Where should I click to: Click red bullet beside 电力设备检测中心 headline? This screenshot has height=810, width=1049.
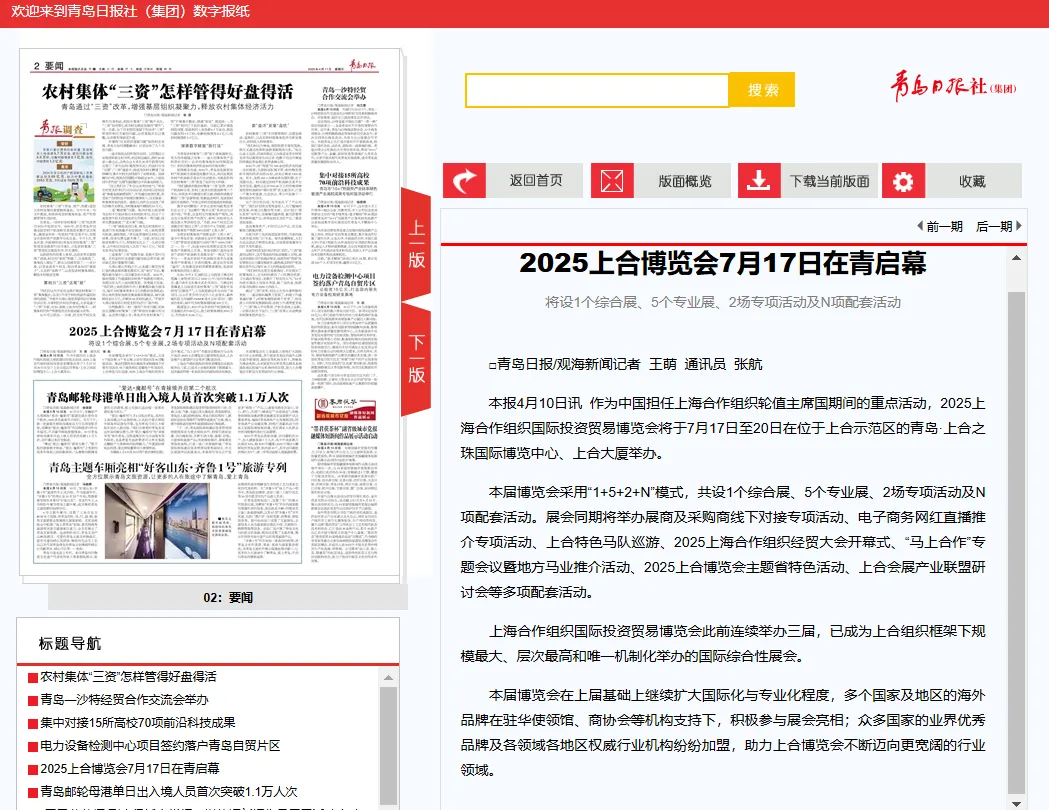[x=33, y=746]
